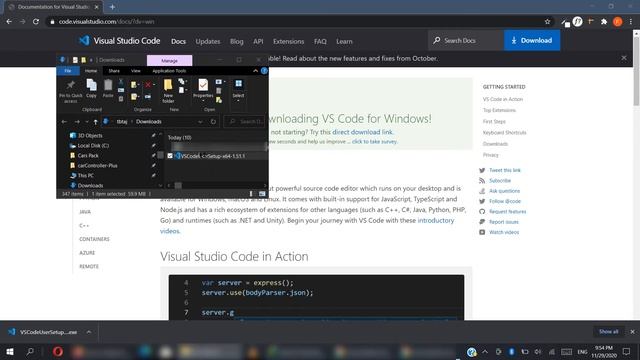Image resolution: width=640 pixels, height=360 pixels.
Task: Click the Explorer horizontal scrollbar thumb
Action: tap(178, 185)
